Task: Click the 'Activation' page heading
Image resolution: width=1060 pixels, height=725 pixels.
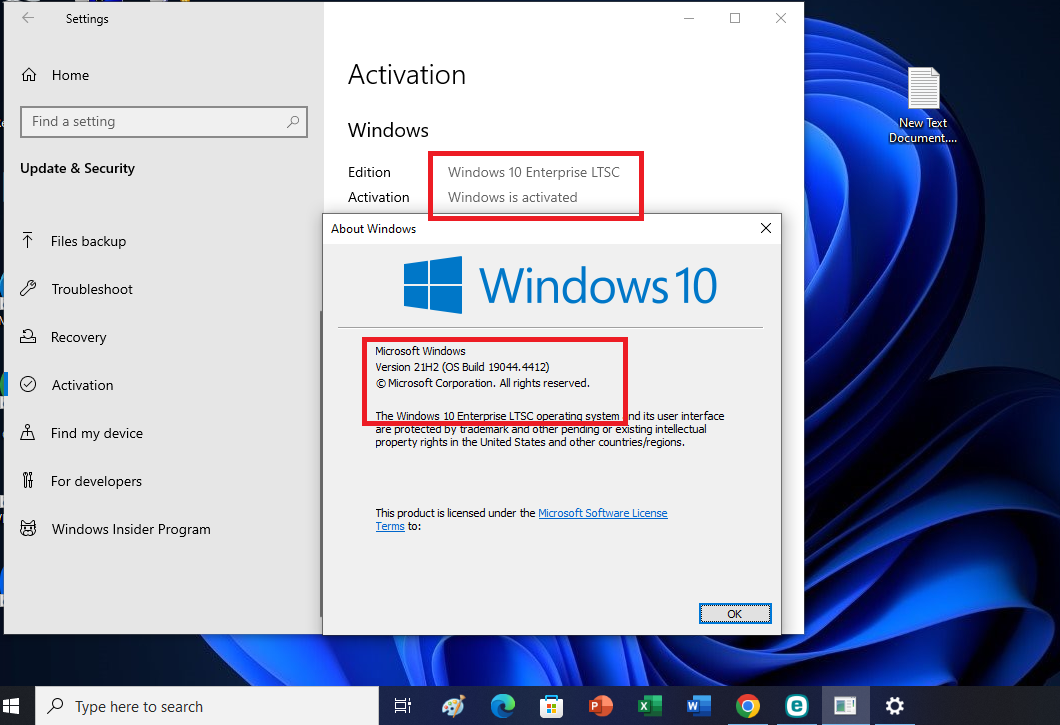Action: (407, 74)
